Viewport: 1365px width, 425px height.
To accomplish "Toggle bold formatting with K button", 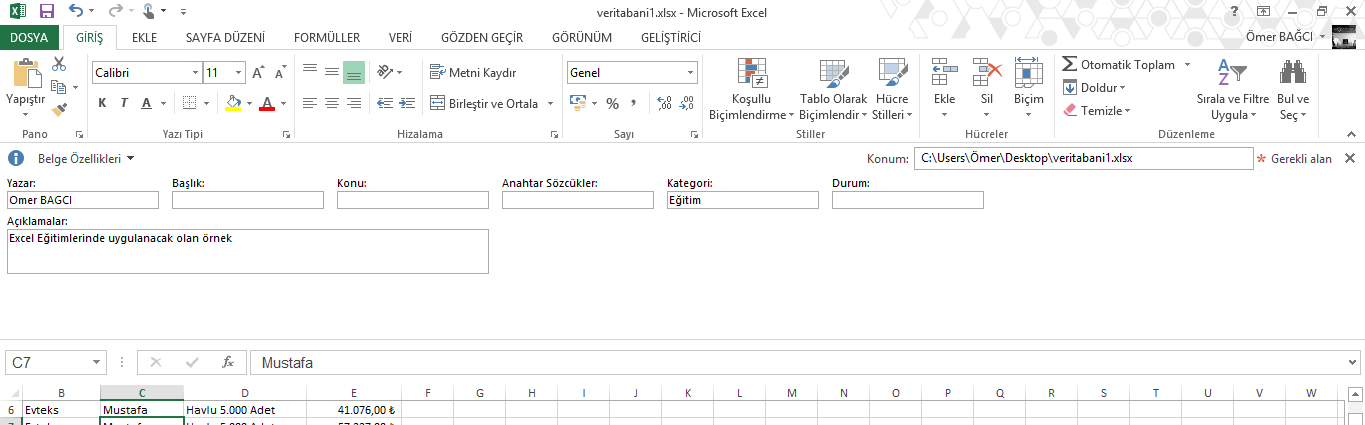I will (102, 103).
